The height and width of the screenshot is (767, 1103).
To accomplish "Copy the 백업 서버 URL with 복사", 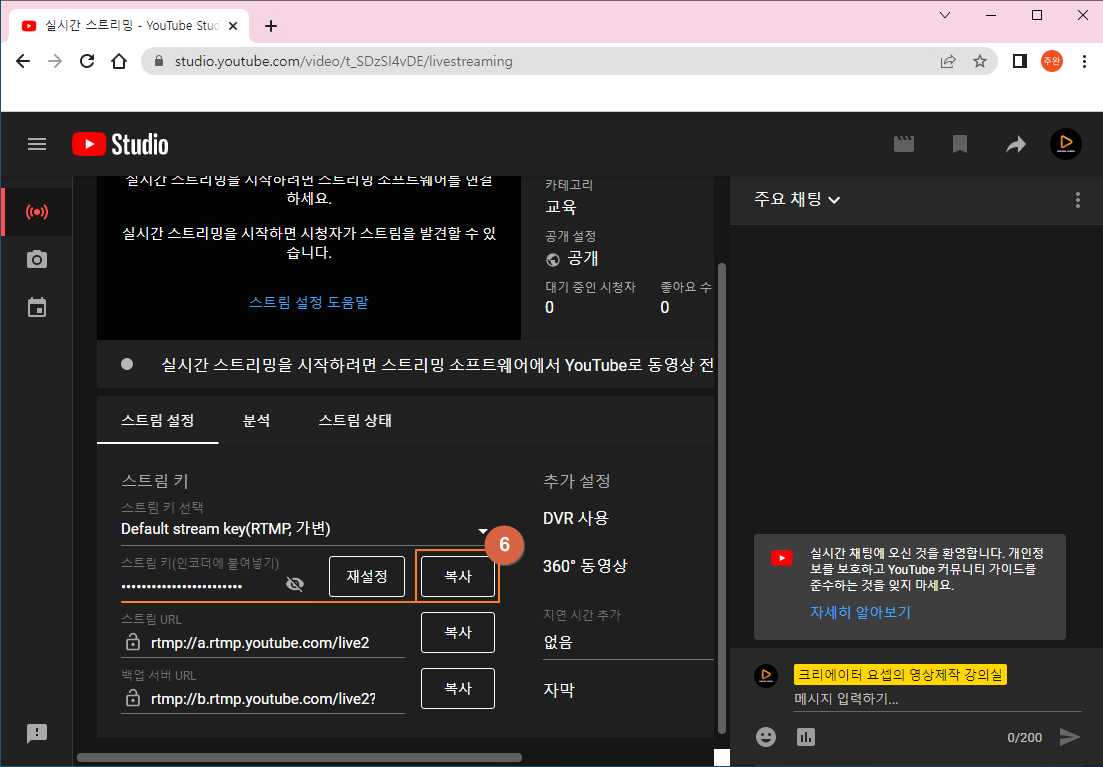I will tap(458, 688).
